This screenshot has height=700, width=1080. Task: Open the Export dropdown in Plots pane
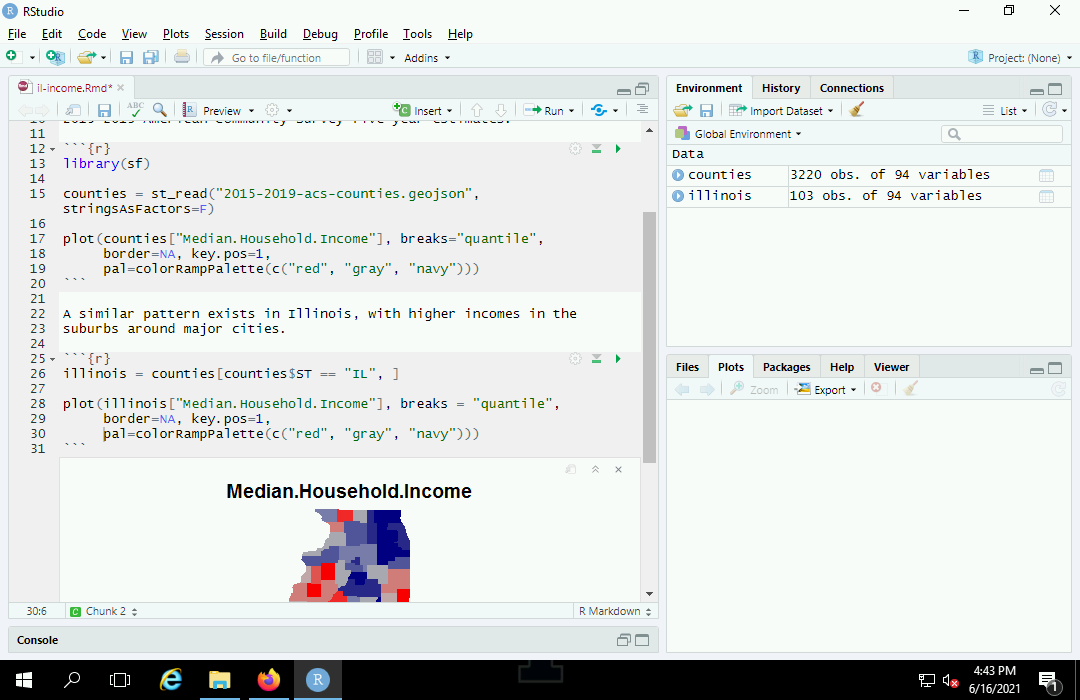[x=827, y=389]
